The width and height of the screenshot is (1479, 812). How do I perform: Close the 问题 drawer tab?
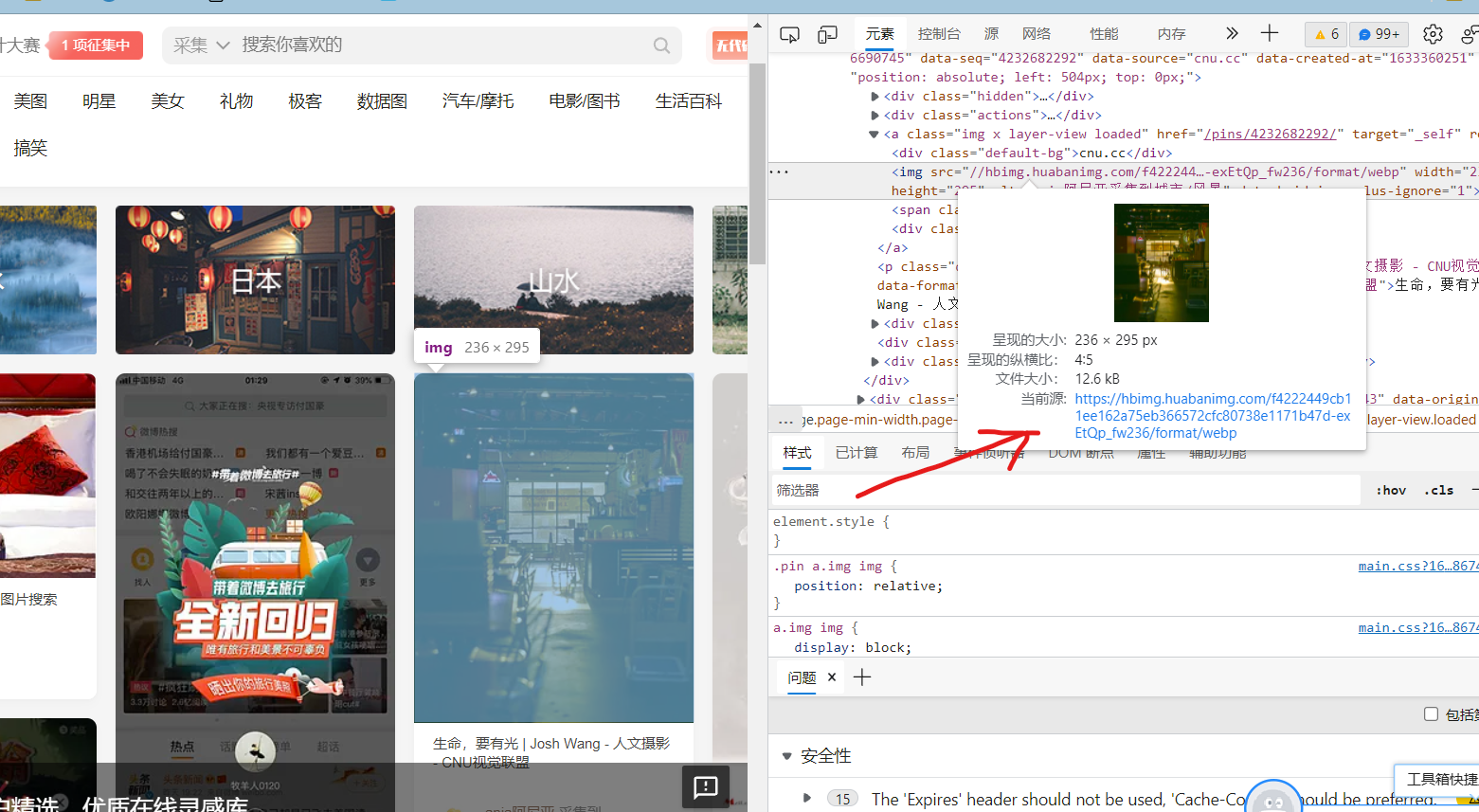[x=832, y=677]
